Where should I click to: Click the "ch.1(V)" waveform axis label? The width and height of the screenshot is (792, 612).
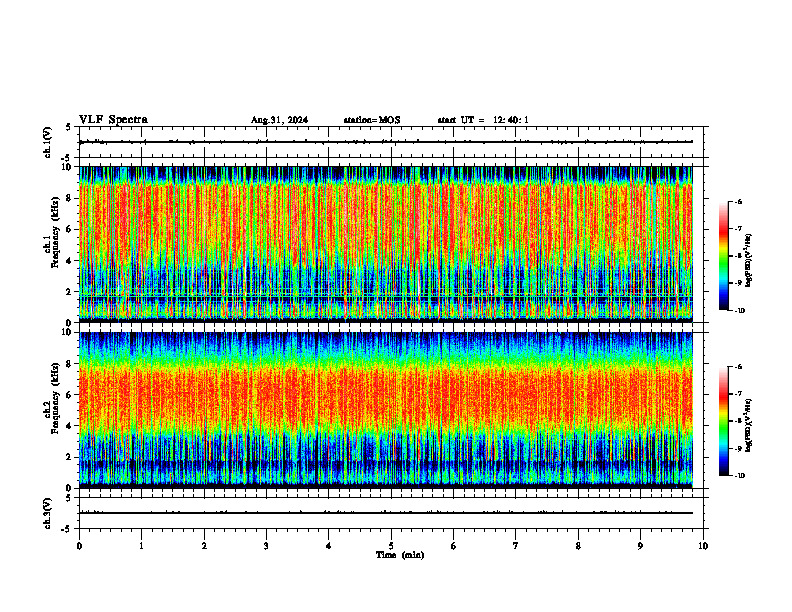point(47,142)
